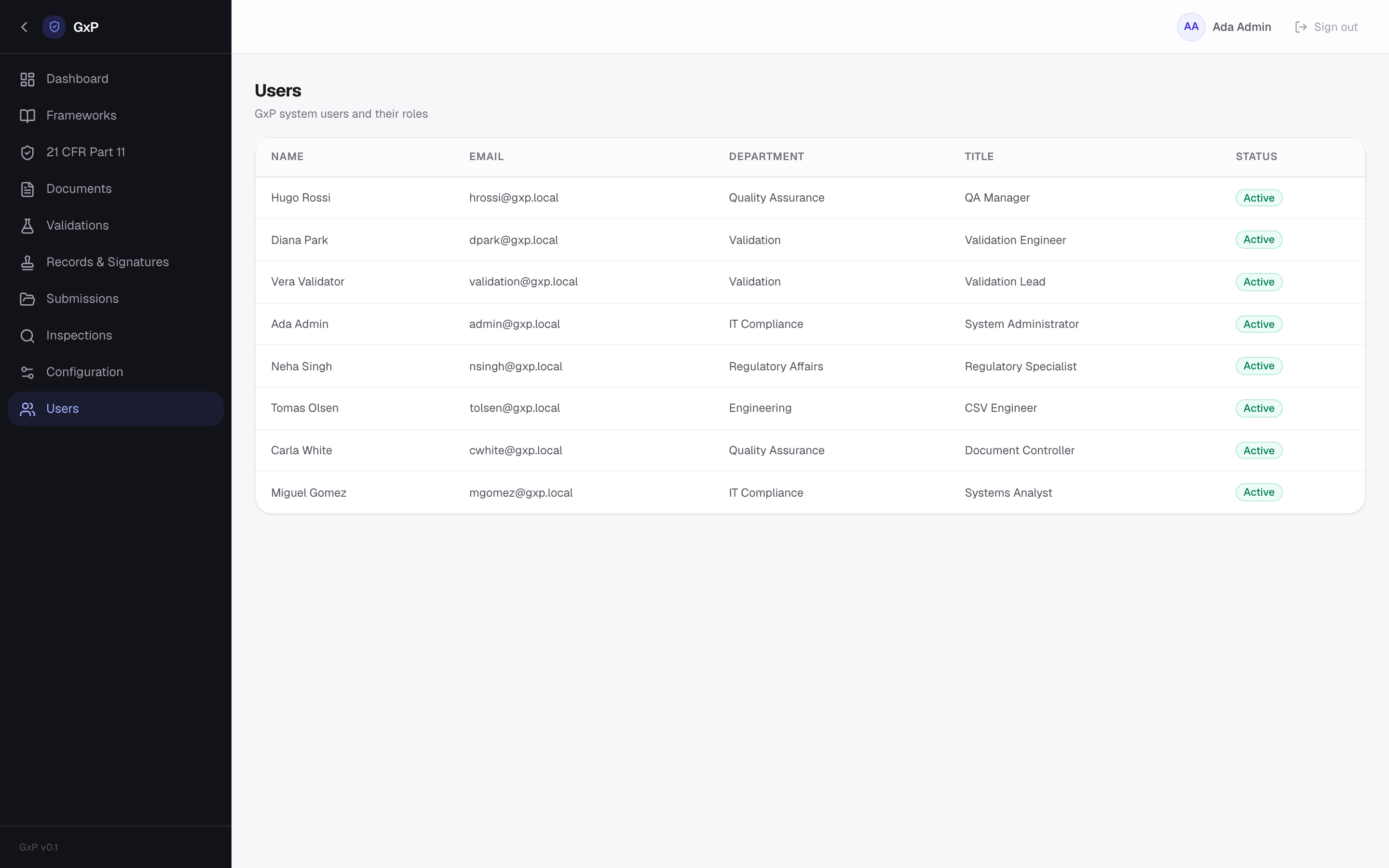The height and width of the screenshot is (868, 1389).
Task: Click the Systems Analyst title cell
Action: (x=1008, y=492)
